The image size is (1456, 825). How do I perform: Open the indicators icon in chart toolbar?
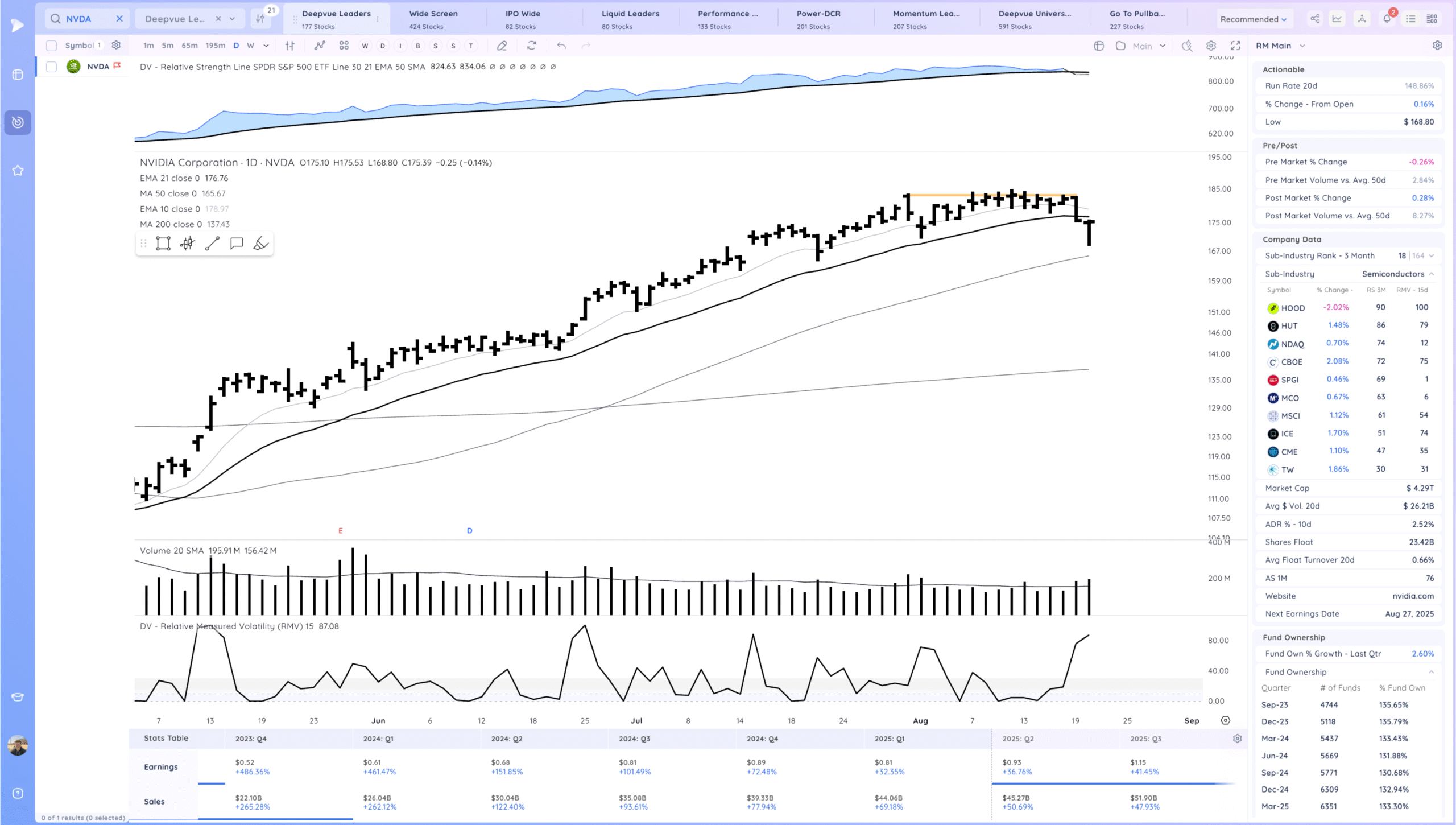point(320,46)
